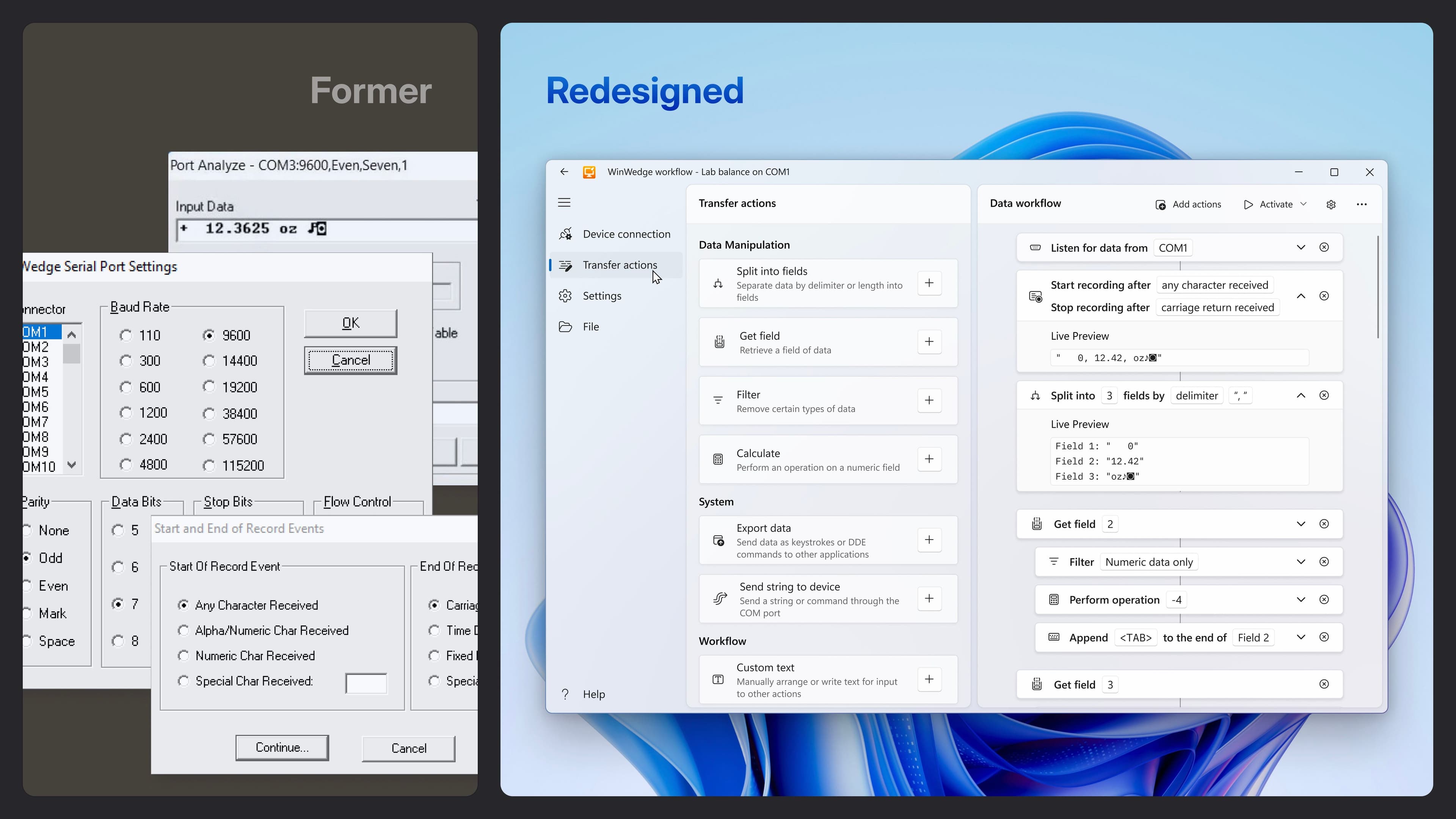Image resolution: width=1456 pixels, height=819 pixels.
Task: Add the Split into fields action
Action: [929, 283]
